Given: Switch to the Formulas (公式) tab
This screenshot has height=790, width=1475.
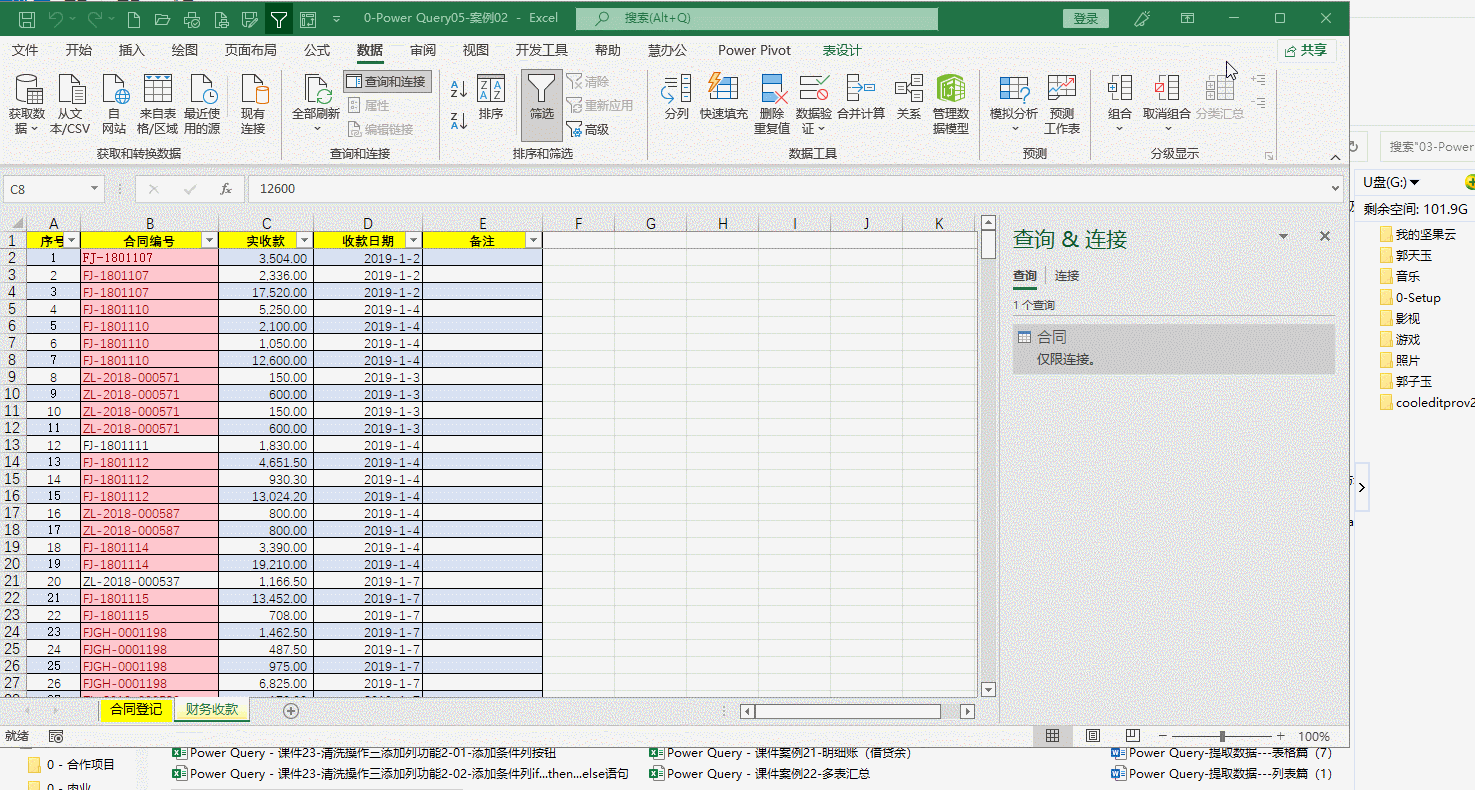Looking at the screenshot, I should pos(317,50).
